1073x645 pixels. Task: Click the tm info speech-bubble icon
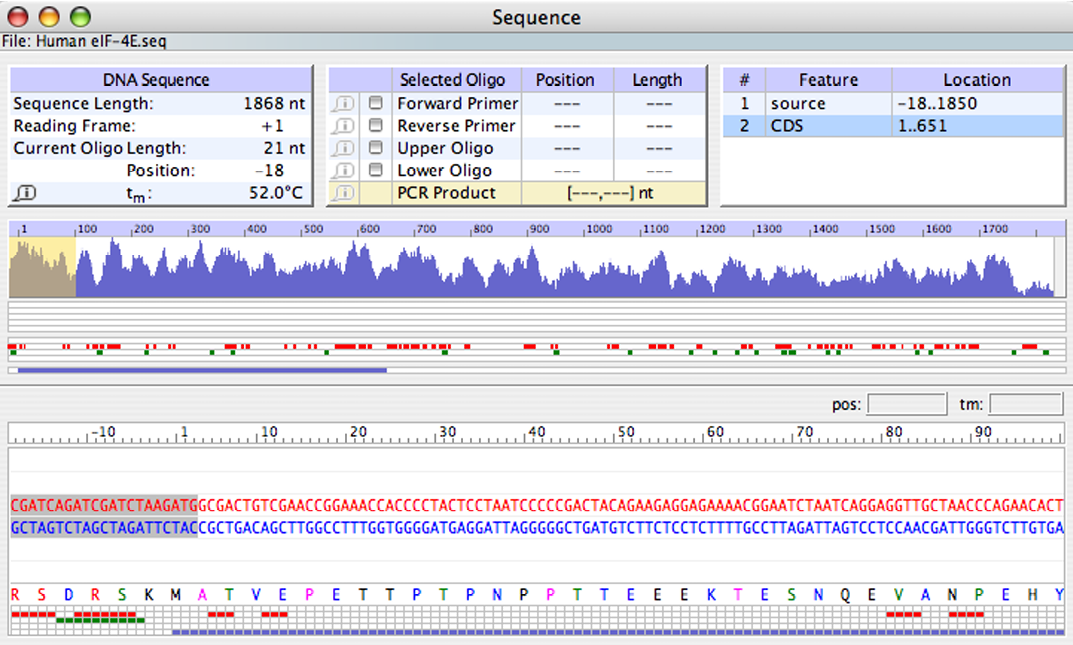(x=25, y=193)
